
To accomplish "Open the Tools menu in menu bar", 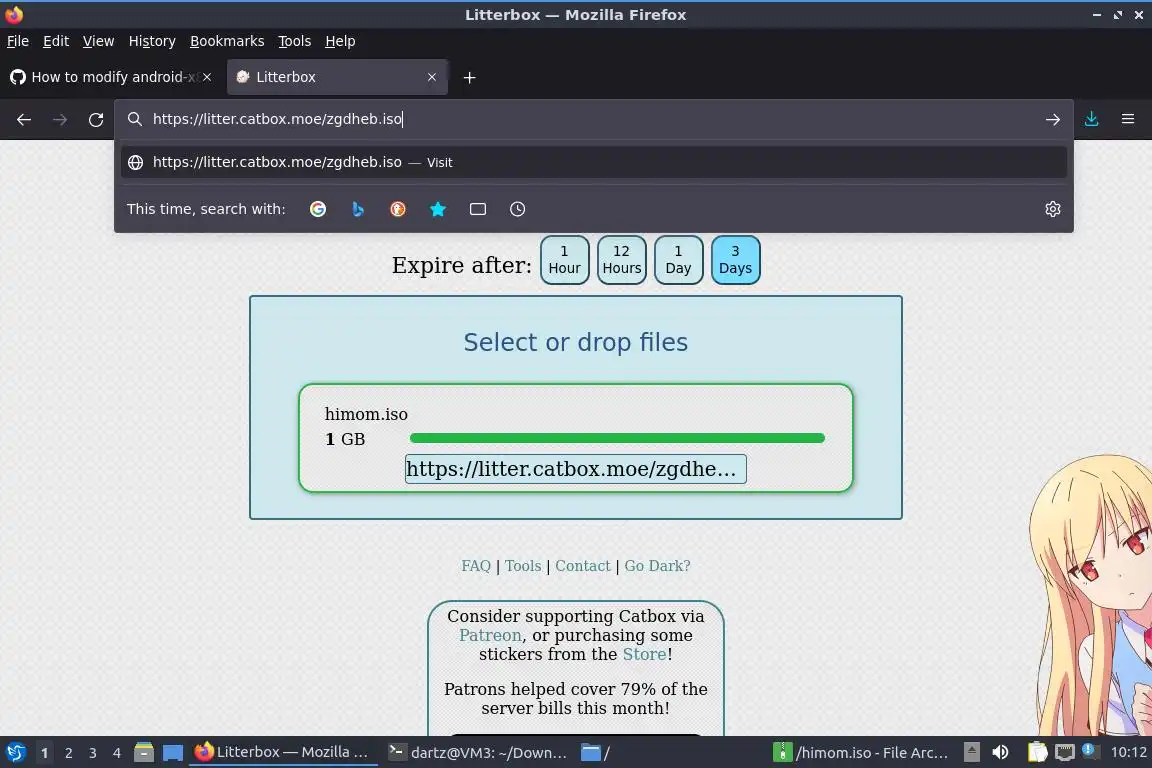I will tap(295, 41).
